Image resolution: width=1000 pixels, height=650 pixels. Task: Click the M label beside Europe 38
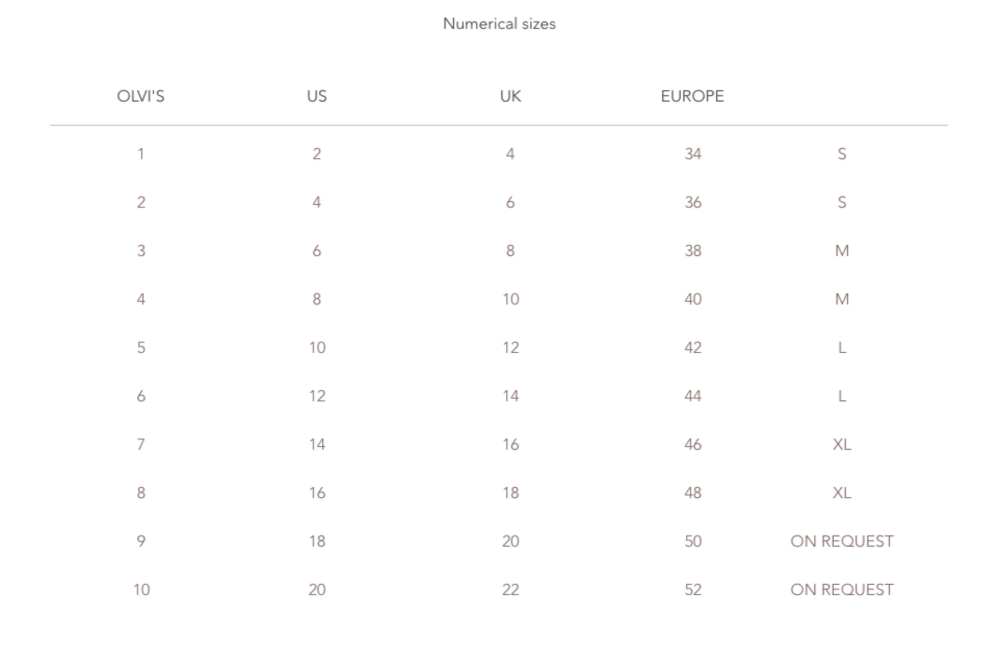(842, 251)
